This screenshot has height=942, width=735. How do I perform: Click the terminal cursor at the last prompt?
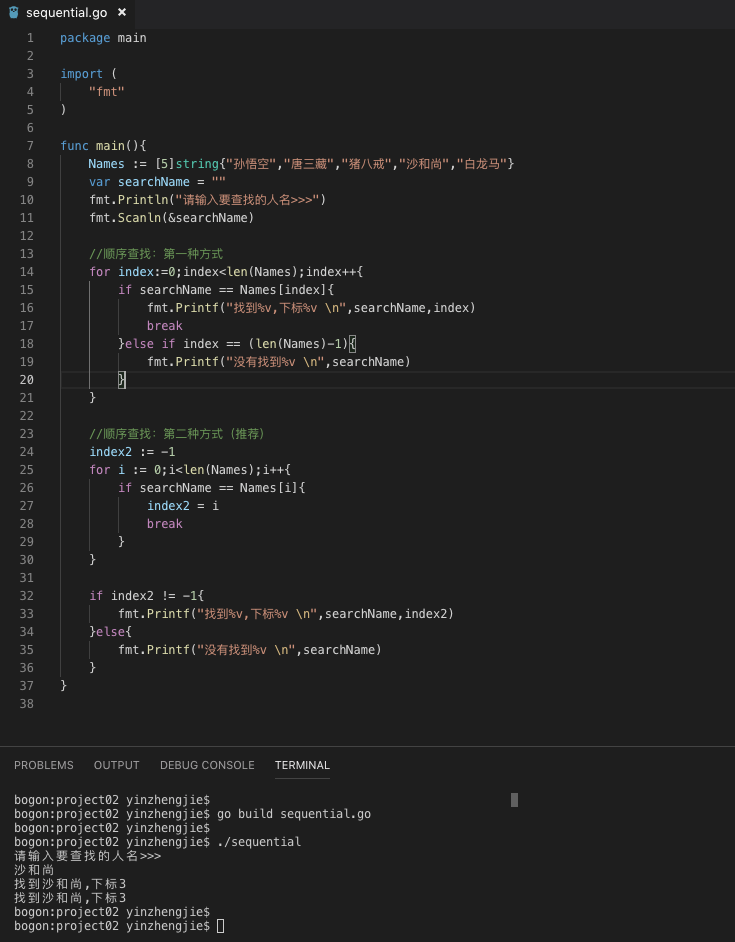tap(221, 926)
